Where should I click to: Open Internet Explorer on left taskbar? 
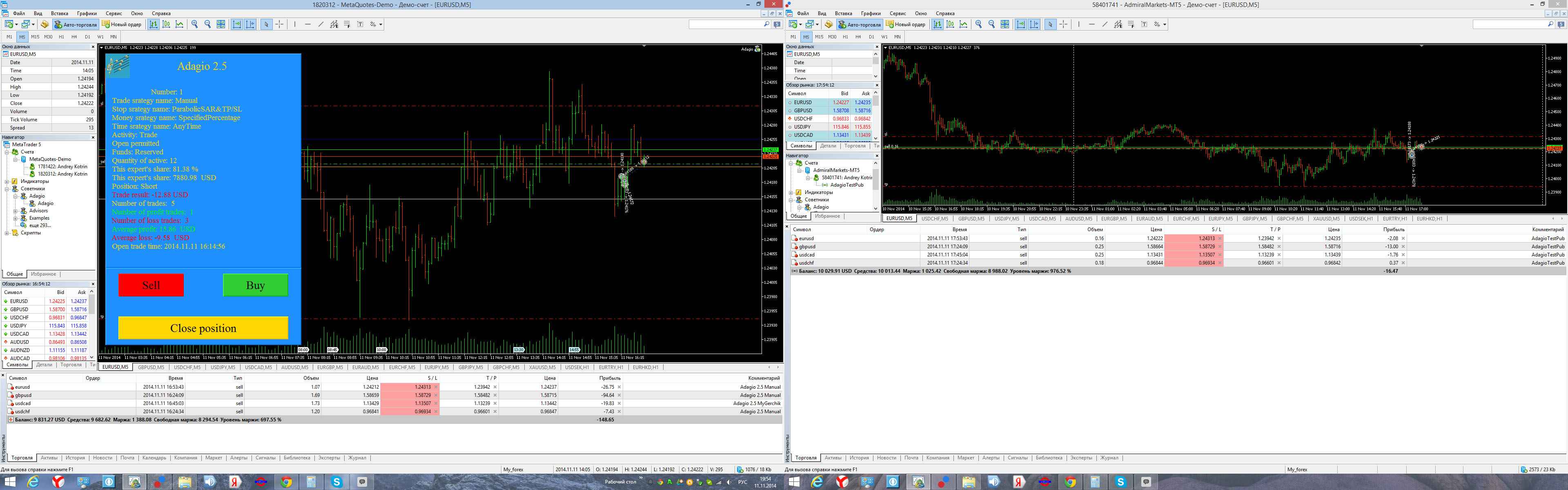coord(33,482)
